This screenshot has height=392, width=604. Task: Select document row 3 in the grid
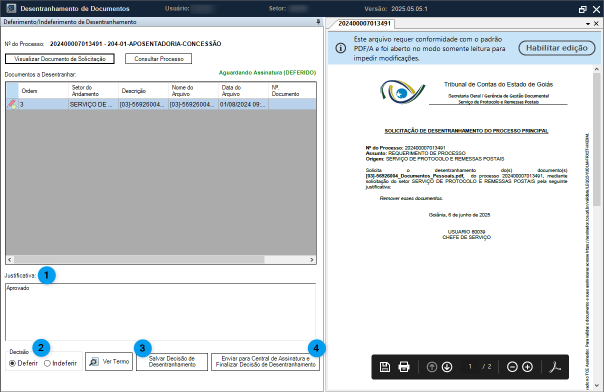pos(161,104)
